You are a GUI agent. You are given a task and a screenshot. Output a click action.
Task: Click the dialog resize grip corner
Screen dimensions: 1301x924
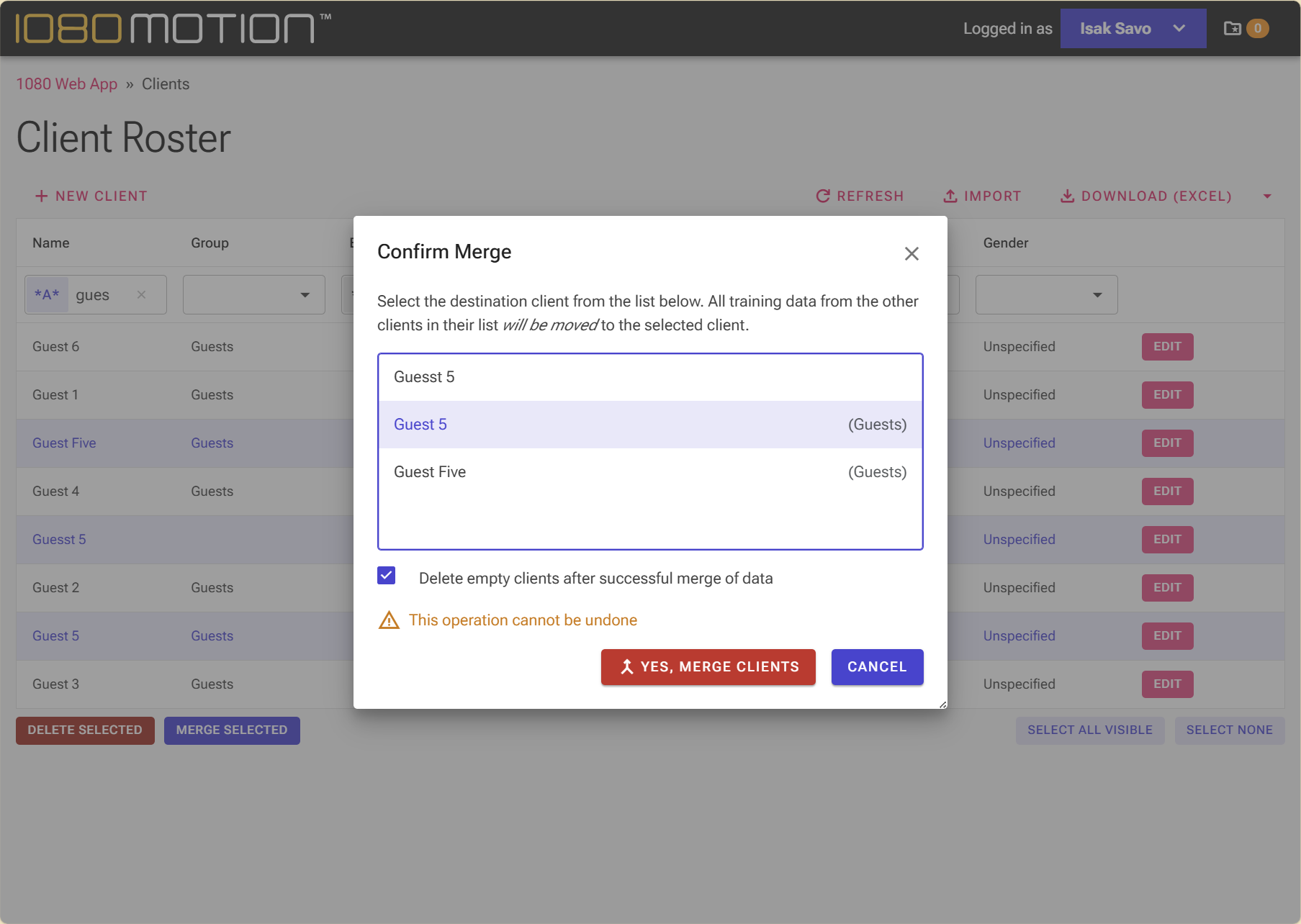(x=942, y=704)
